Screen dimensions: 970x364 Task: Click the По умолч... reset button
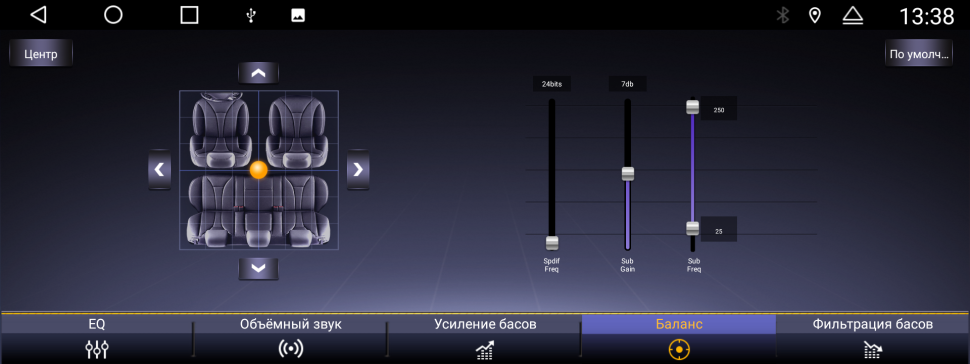coord(919,54)
